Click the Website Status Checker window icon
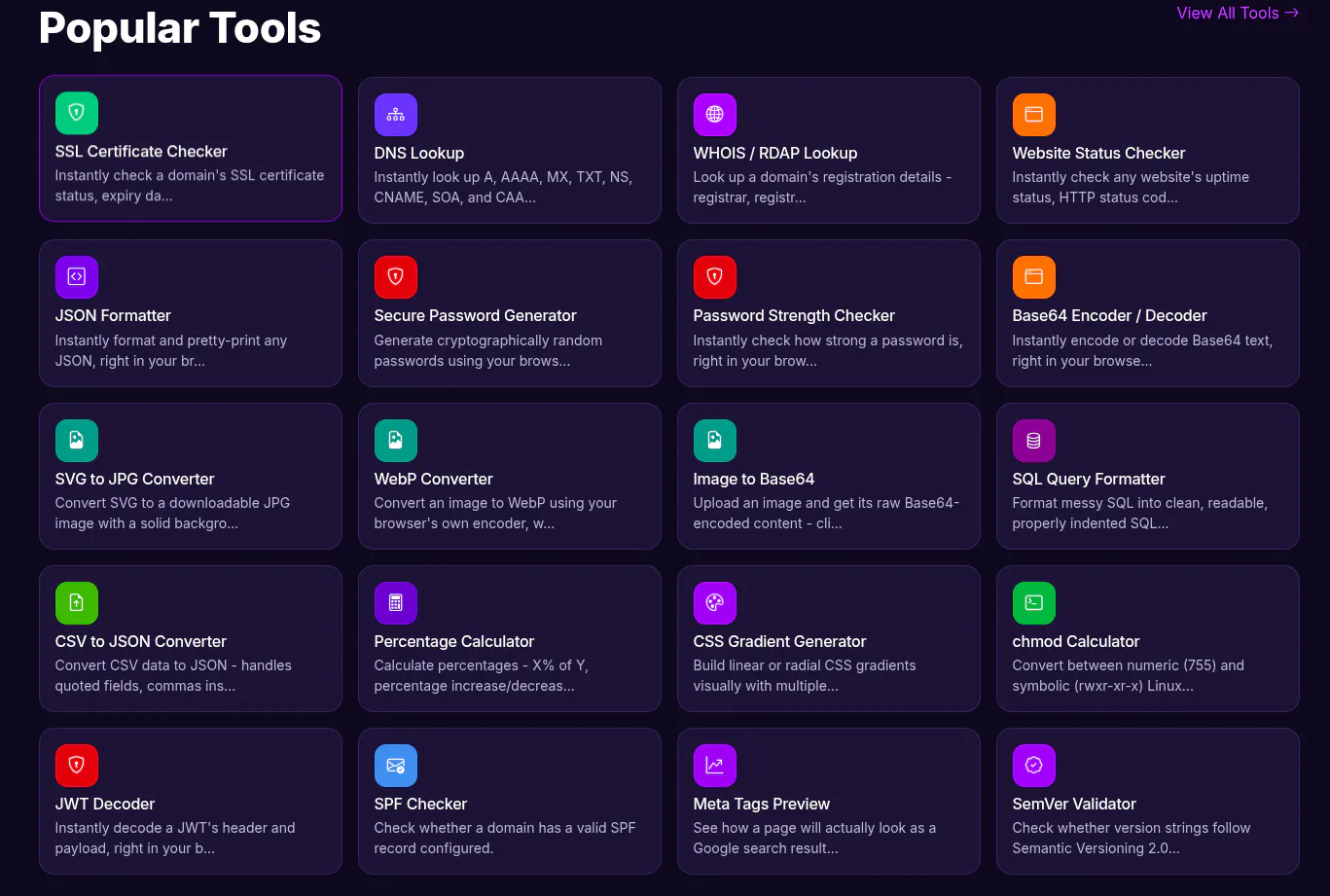This screenshot has height=896, width=1330. 1034,115
